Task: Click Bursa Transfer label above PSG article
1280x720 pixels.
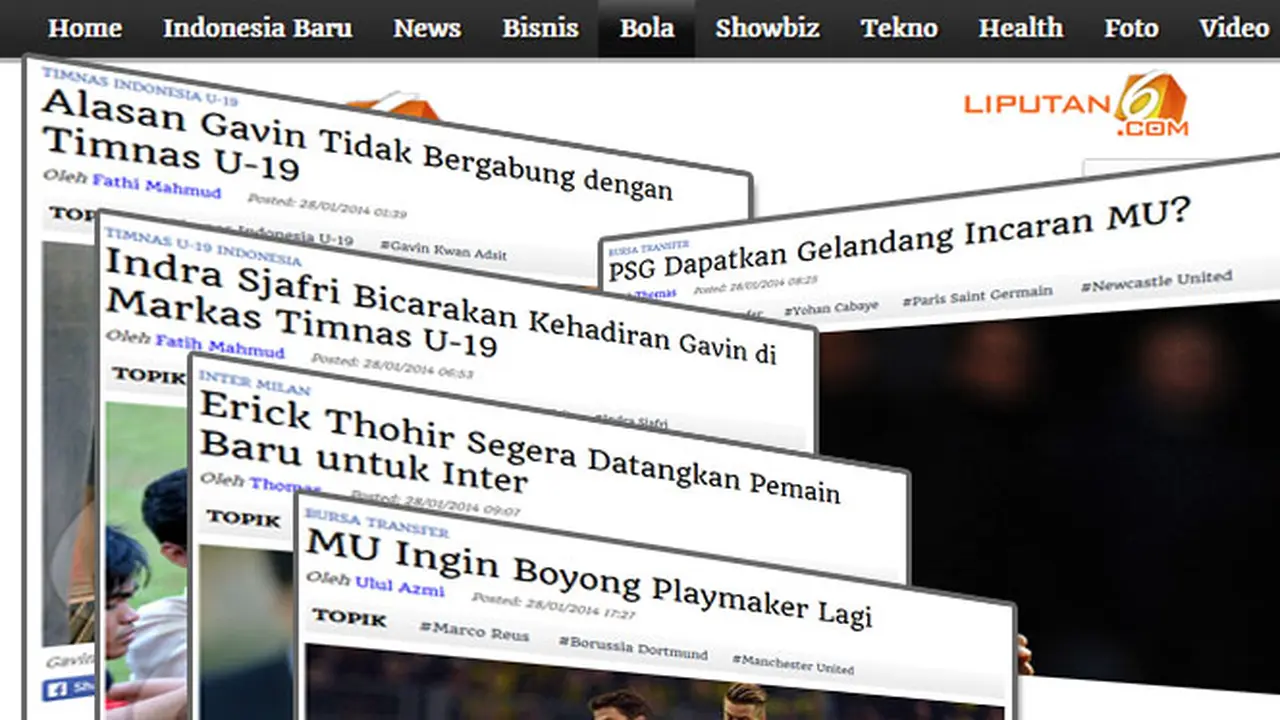Action: click(648, 248)
